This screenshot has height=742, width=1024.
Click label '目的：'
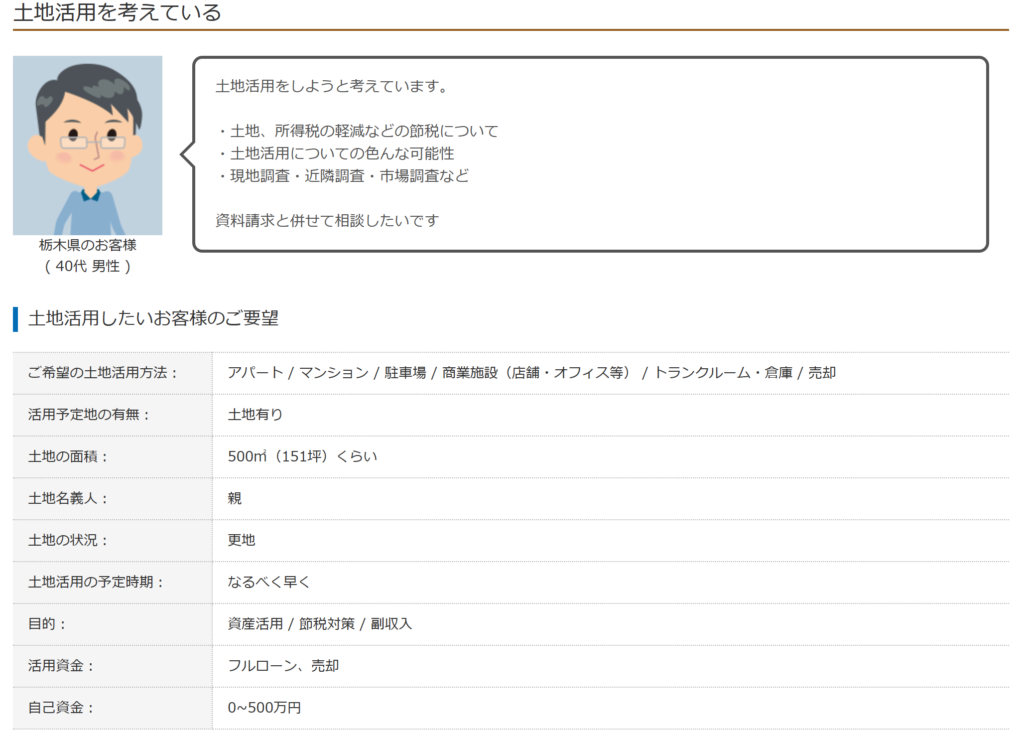[47, 624]
